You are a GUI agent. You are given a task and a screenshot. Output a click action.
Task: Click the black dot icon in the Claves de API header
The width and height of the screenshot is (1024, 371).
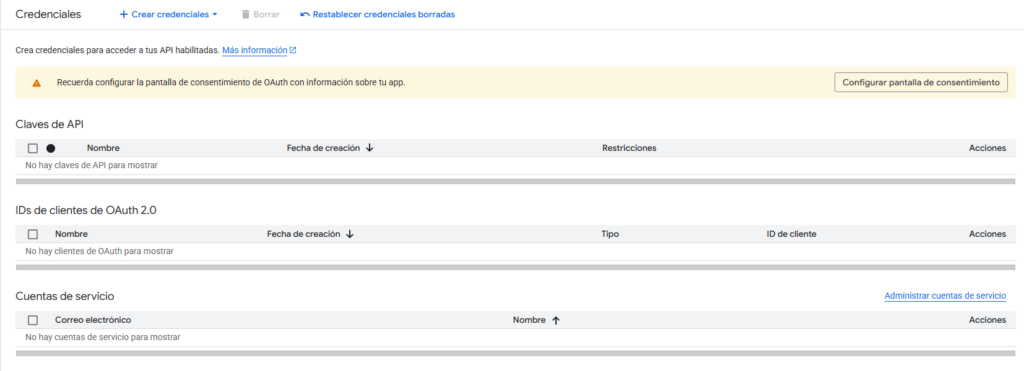tap(51, 148)
